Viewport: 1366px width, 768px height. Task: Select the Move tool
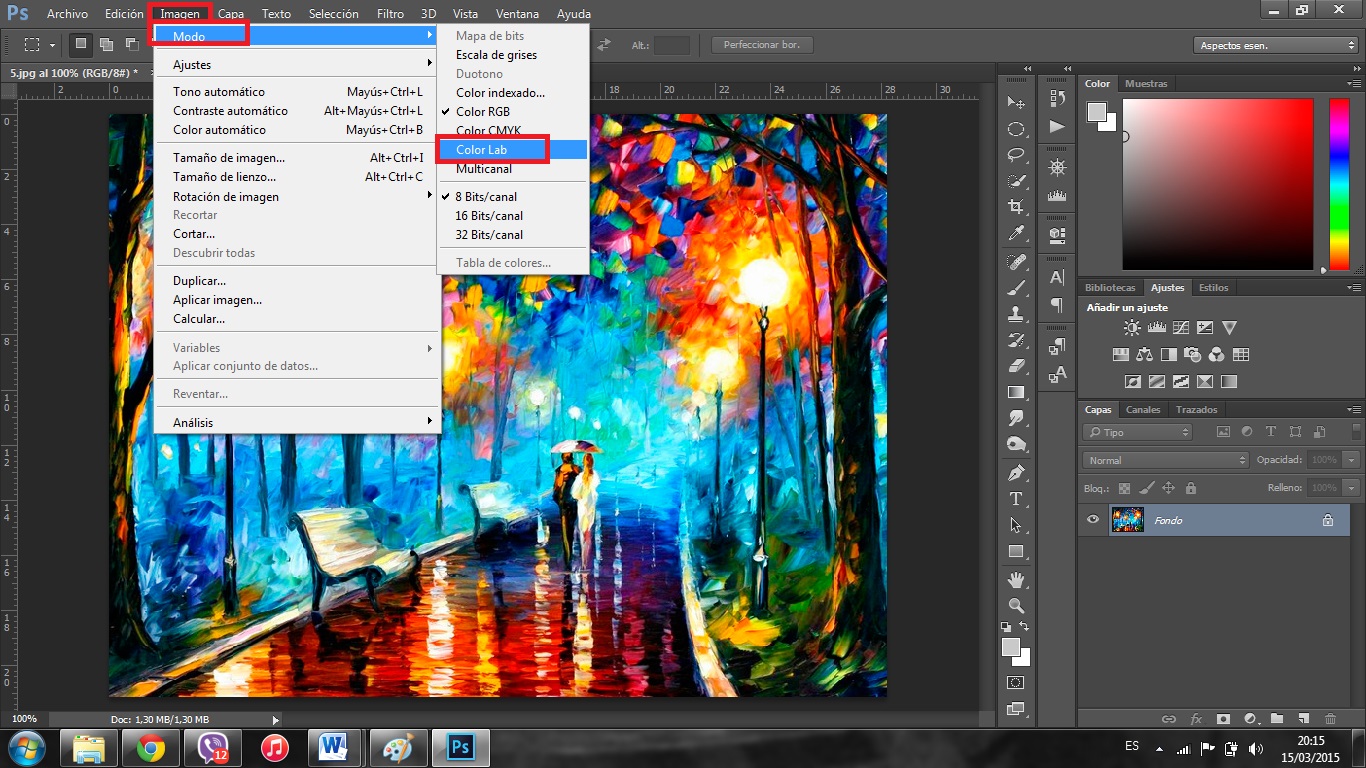click(1016, 103)
